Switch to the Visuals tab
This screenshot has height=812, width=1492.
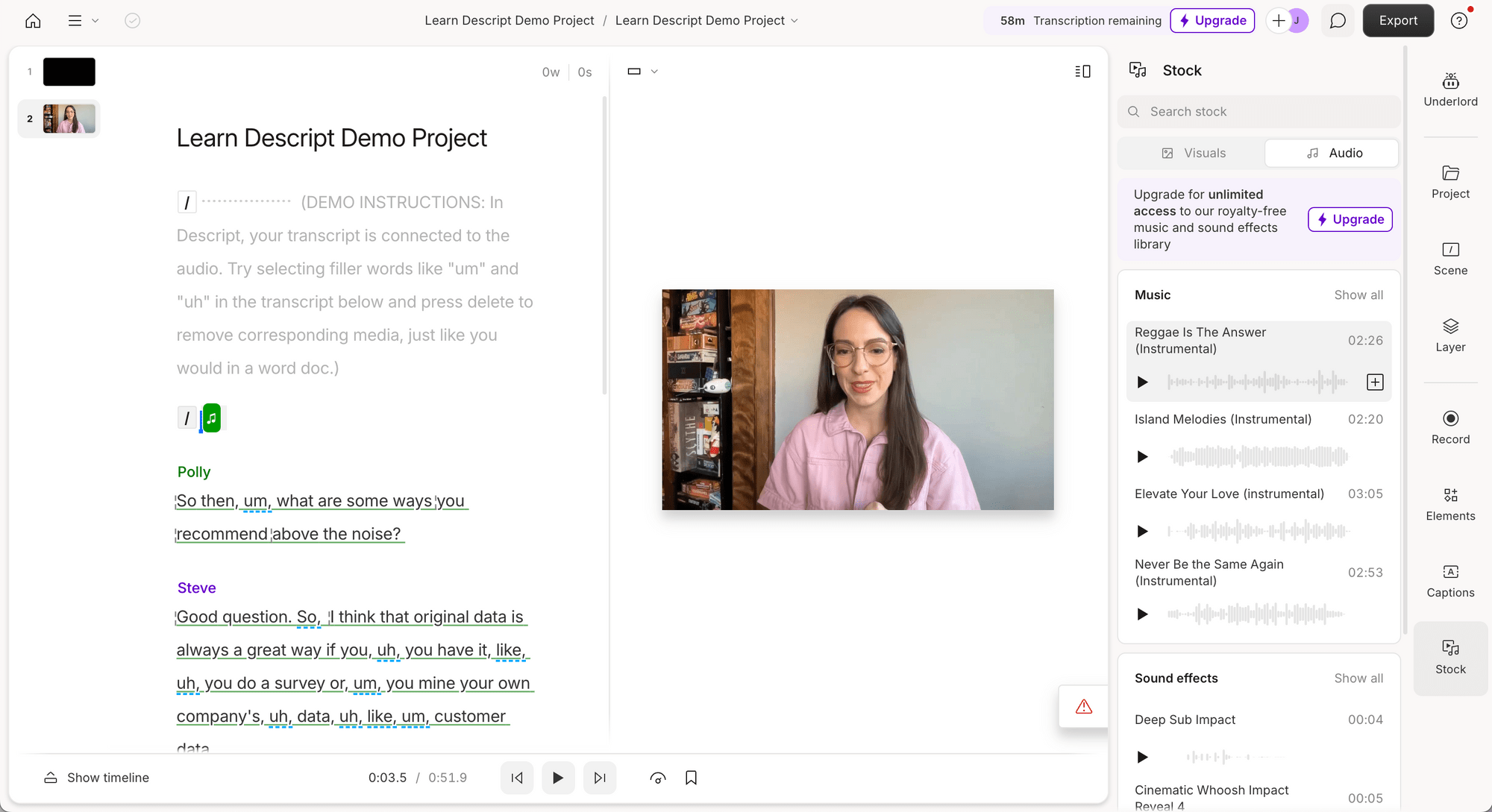1193,153
